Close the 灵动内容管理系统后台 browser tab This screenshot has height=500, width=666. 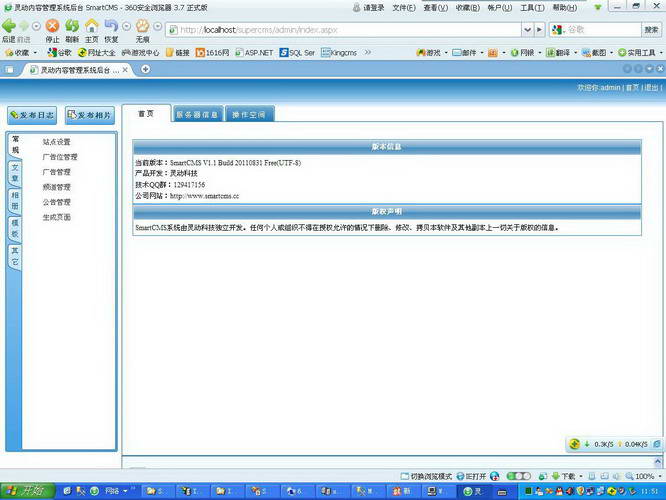click(x=125, y=70)
